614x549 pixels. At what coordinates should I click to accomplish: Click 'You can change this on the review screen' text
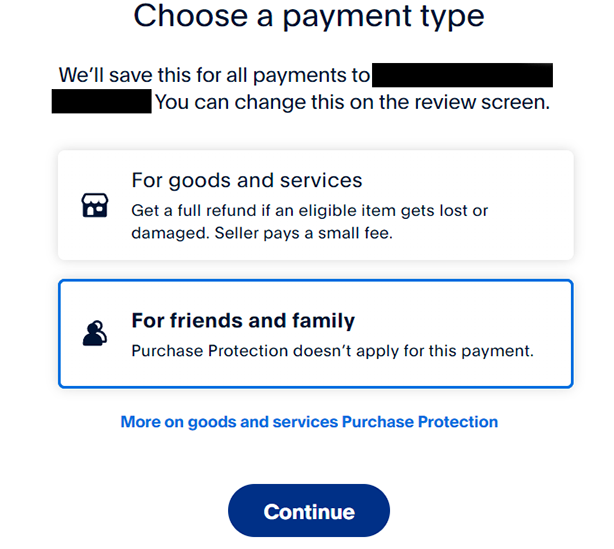352,103
